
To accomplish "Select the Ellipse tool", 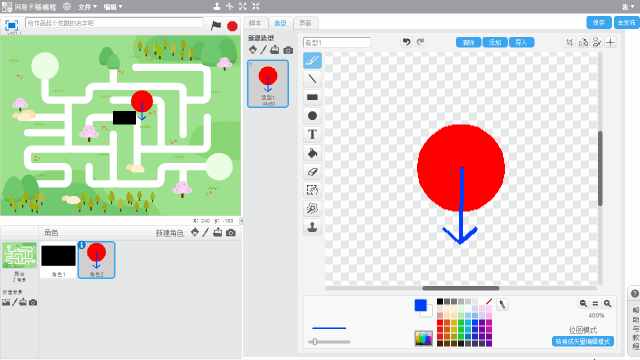I will [312, 116].
